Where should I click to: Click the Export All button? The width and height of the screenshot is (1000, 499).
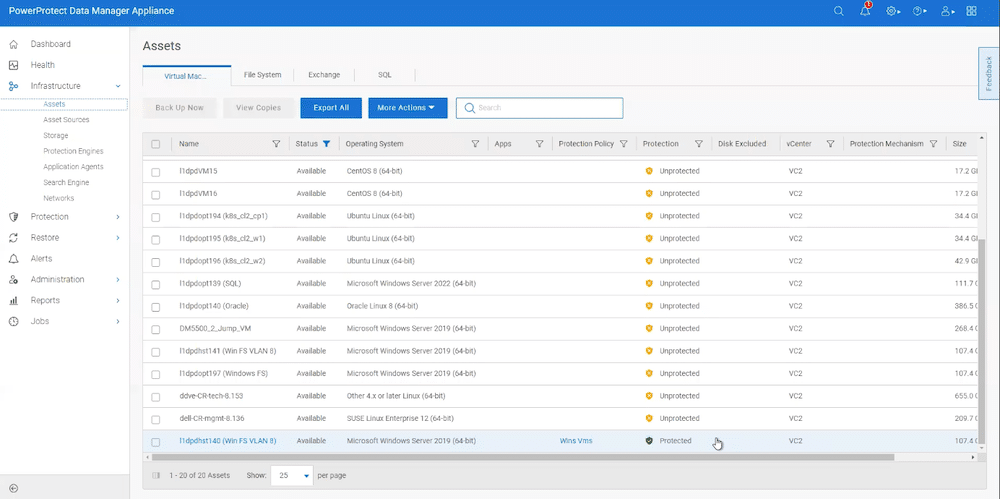tap(331, 108)
